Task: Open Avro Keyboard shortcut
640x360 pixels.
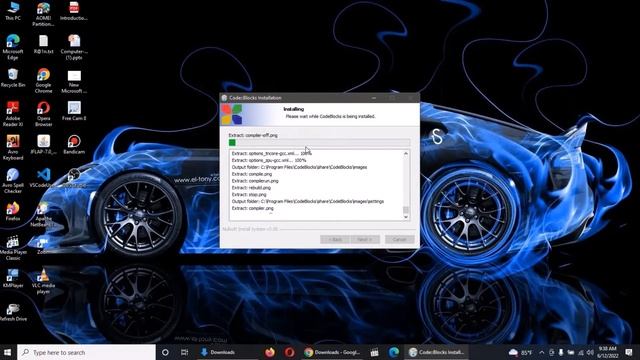Action: pos(13,147)
